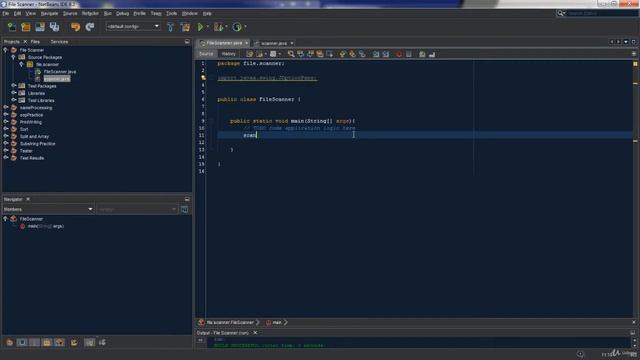The width and height of the screenshot is (640, 360).
Task: Collapse the Source Packages node
Action: (x=13, y=57)
